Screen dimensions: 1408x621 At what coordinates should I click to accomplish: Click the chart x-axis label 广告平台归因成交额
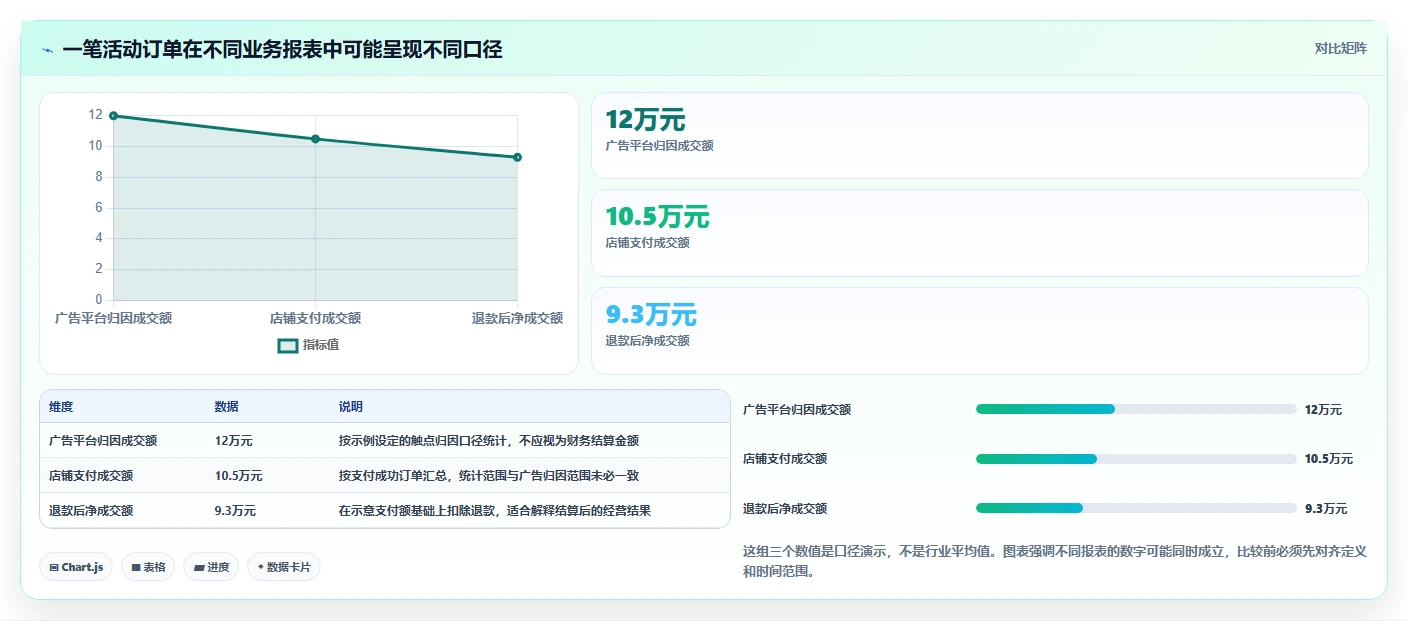tap(113, 318)
